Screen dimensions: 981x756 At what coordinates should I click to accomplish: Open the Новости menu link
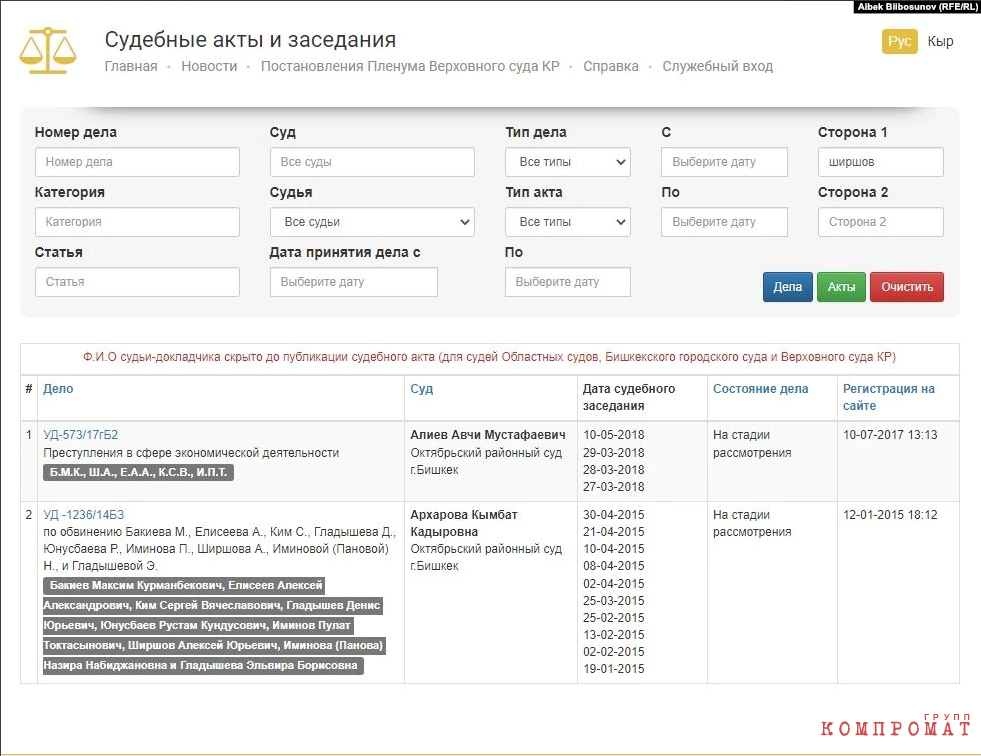(209, 66)
